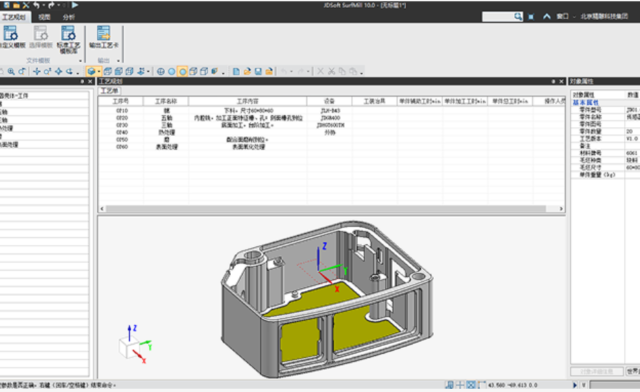This screenshot has width=640, height=392.
Task: Click the pan cross-arrows icon in view toolbar
Action: click(37, 71)
